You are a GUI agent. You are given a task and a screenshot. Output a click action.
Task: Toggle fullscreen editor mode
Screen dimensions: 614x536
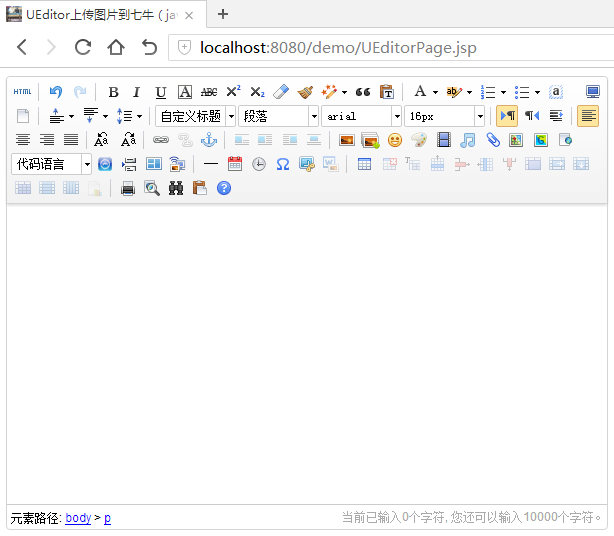(592, 92)
